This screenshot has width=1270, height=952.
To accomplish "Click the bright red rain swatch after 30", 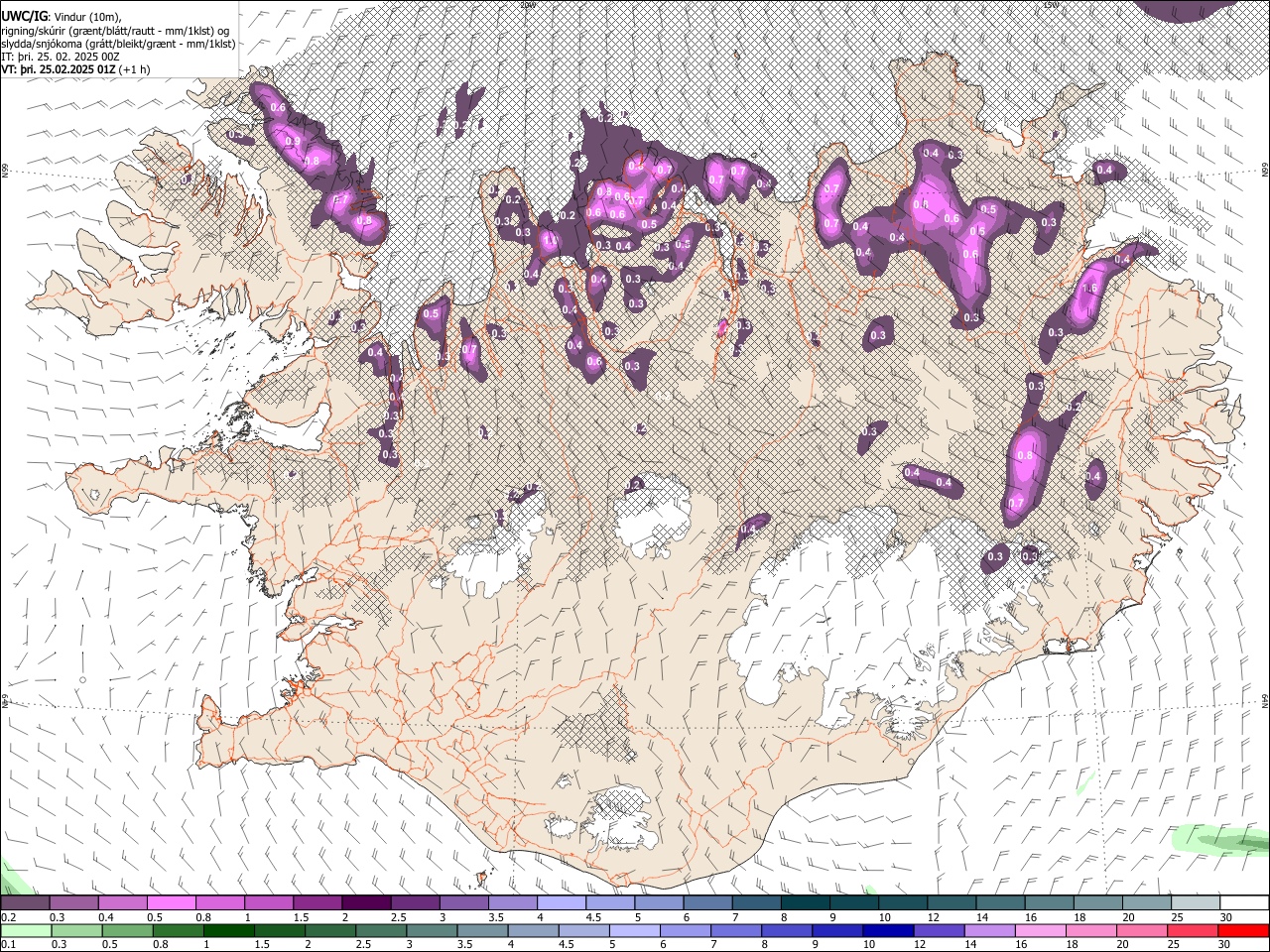I will click(x=1243, y=931).
